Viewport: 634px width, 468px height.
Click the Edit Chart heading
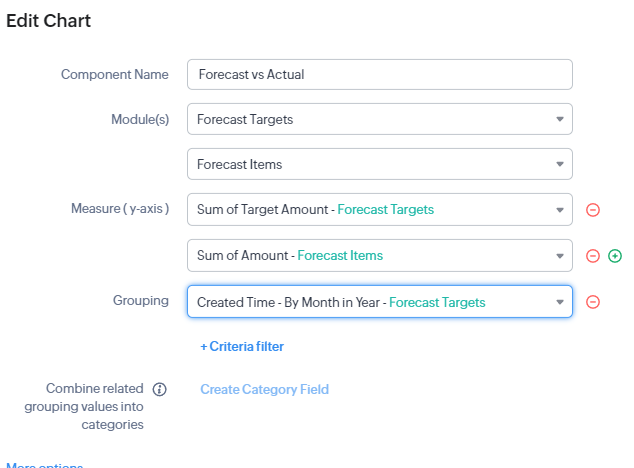point(49,21)
